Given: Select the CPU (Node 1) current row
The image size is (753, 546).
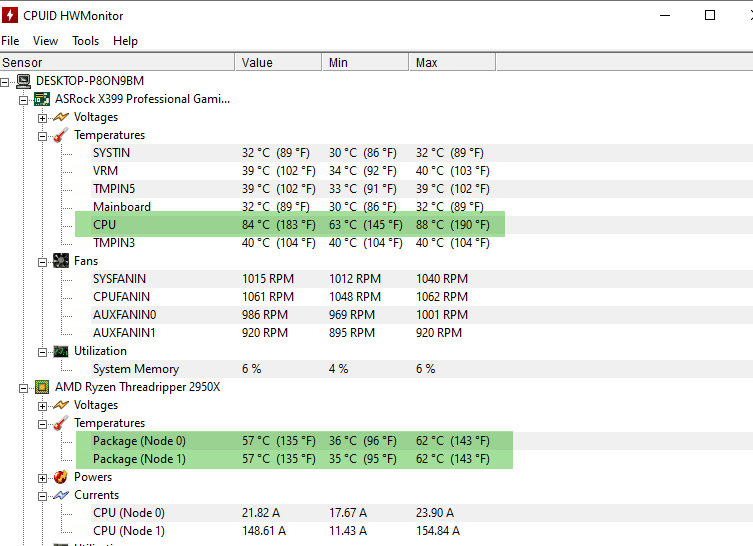Looking at the screenshot, I should tap(422, 531).
